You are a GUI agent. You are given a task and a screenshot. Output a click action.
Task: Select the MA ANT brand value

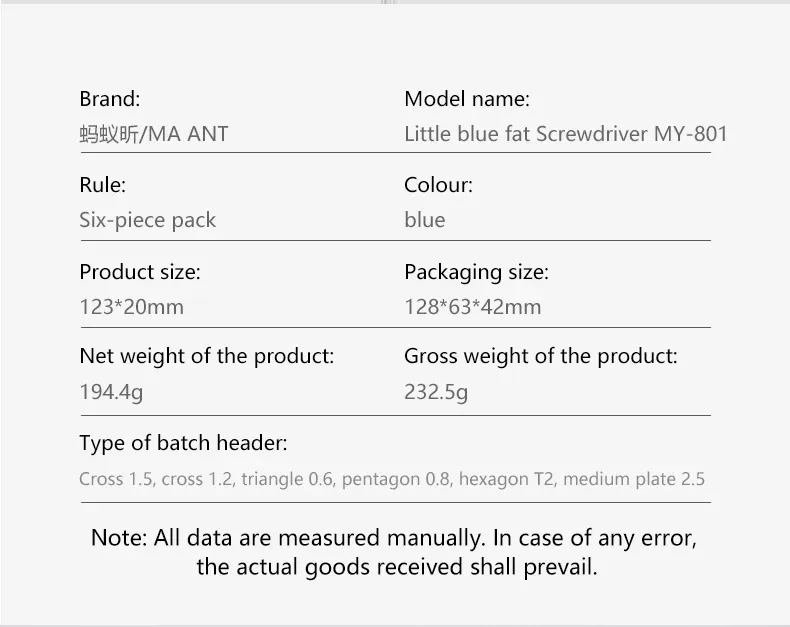tap(154, 134)
